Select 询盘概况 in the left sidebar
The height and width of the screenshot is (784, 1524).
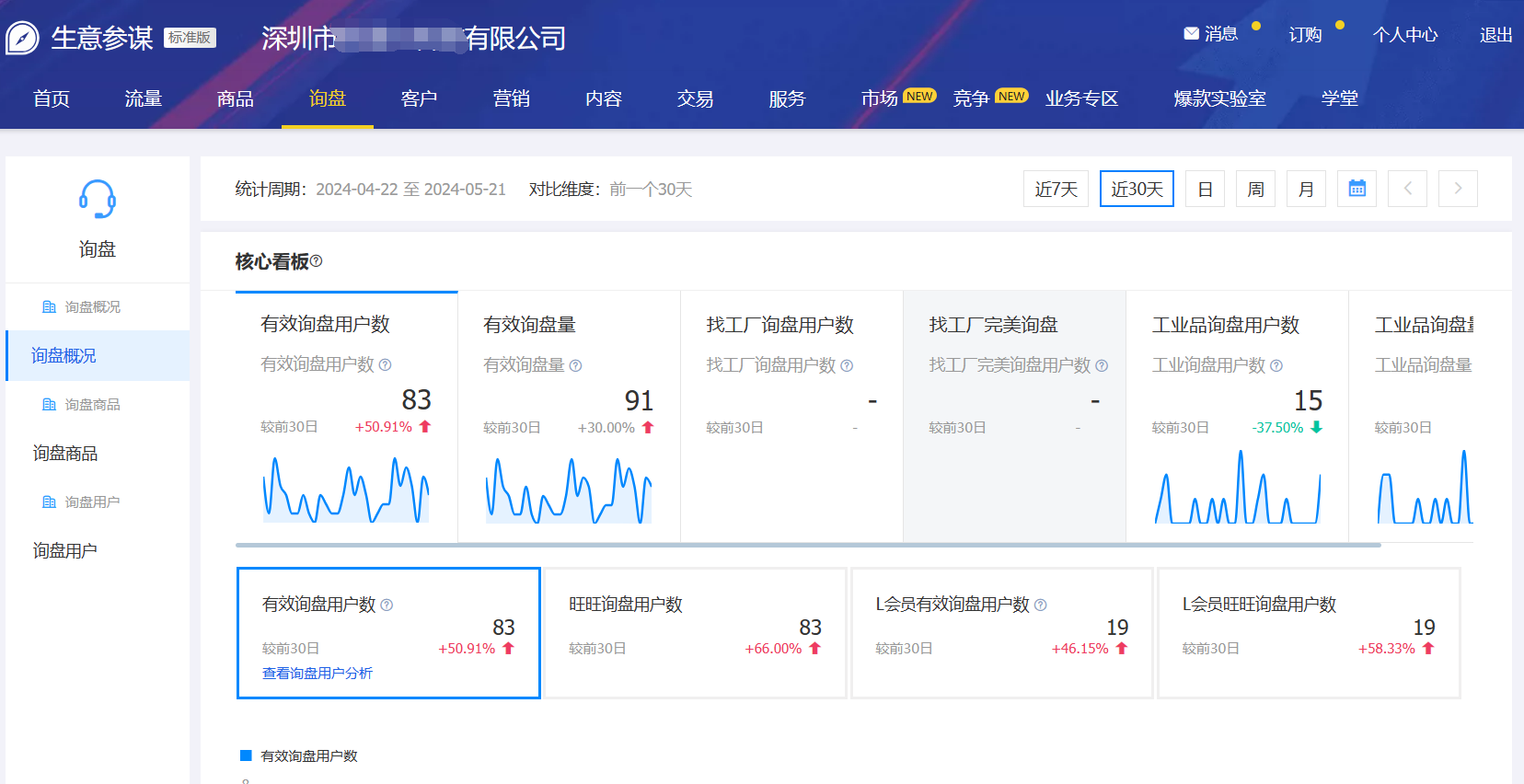click(x=63, y=355)
